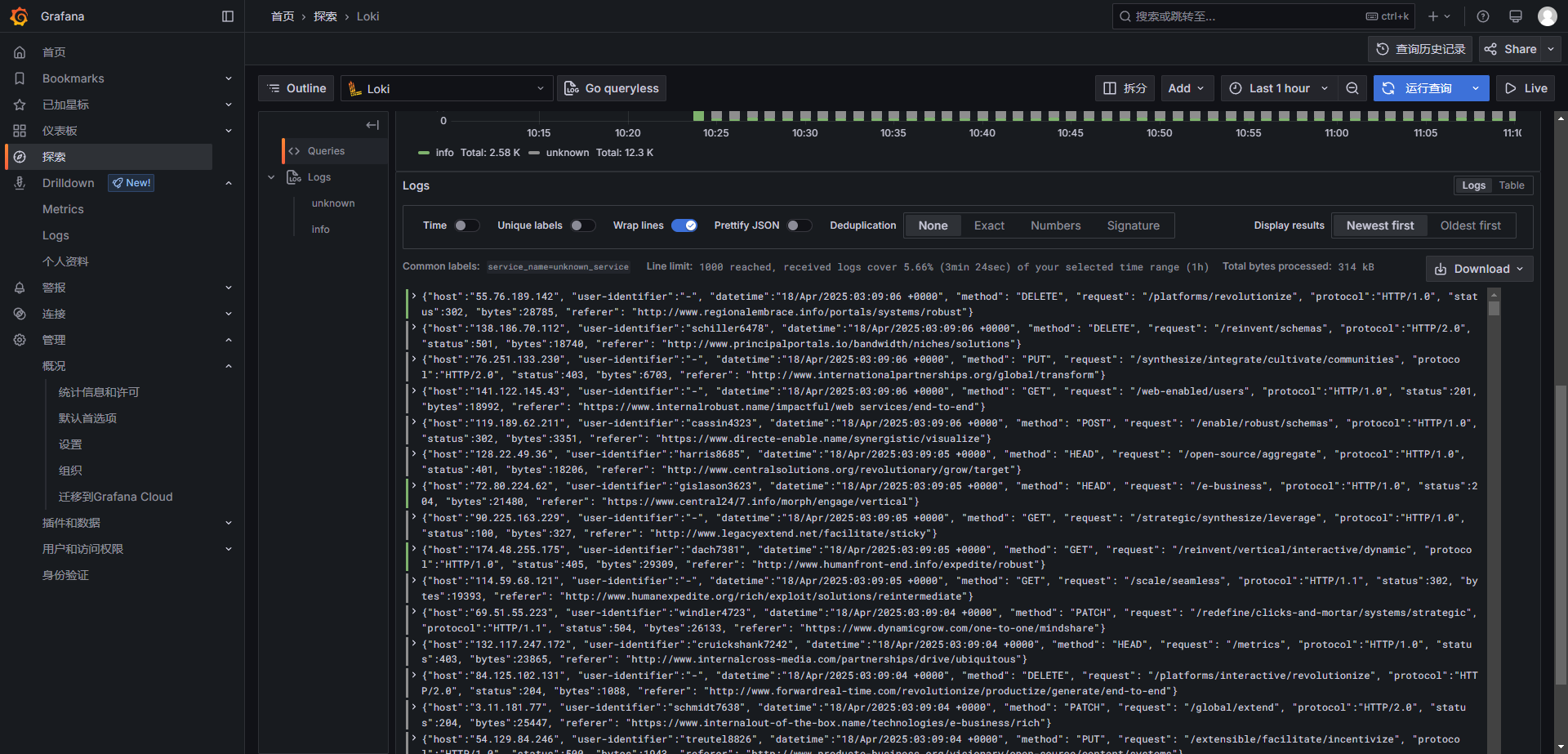Viewport: 1568px width, 754px height.
Task: Toggle the Unique labels switch
Action: point(583,225)
